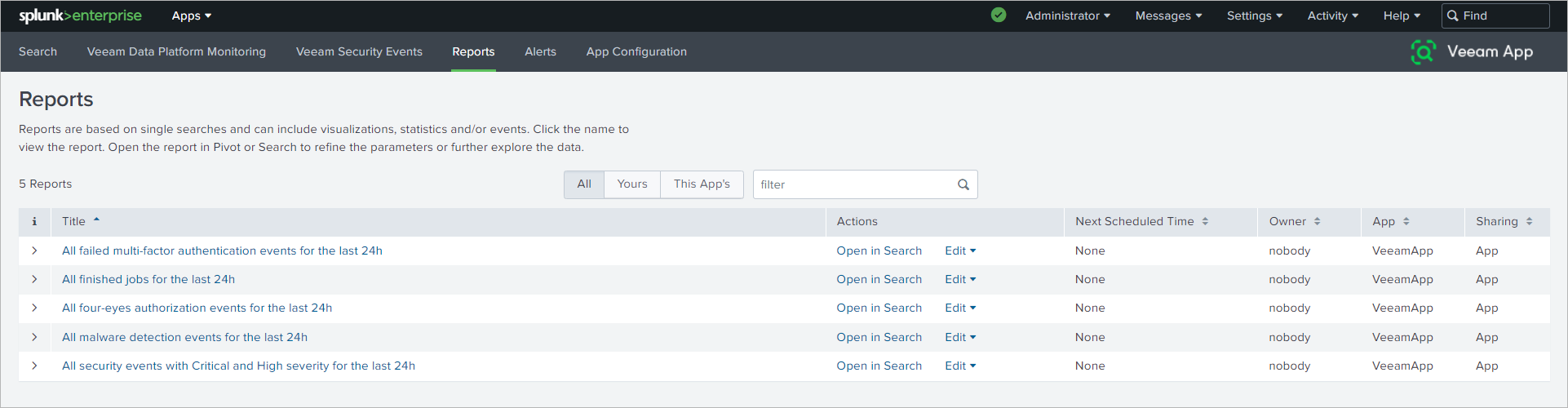Click Open in Search for failed MFA report
Image resolution: width=1568 pixels, height=408 pixels.
(x=879, y=251)
